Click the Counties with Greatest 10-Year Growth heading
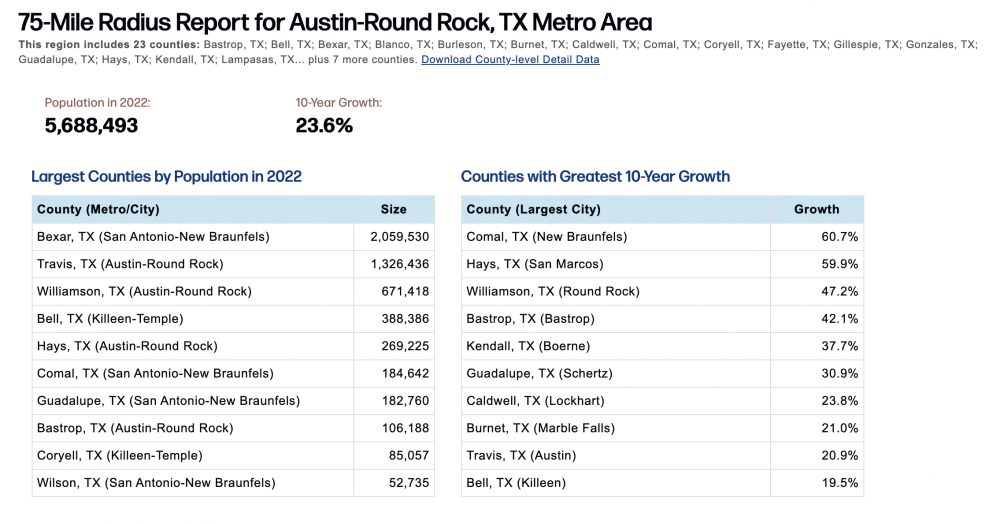 595,177
